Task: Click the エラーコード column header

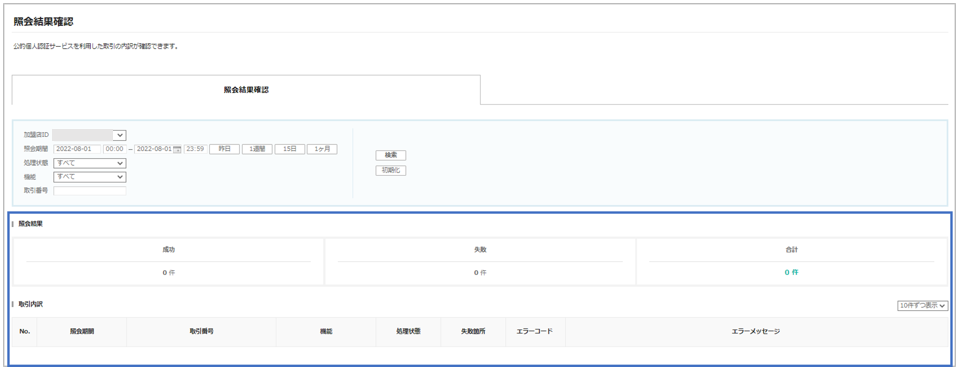Action: [536, 331]
